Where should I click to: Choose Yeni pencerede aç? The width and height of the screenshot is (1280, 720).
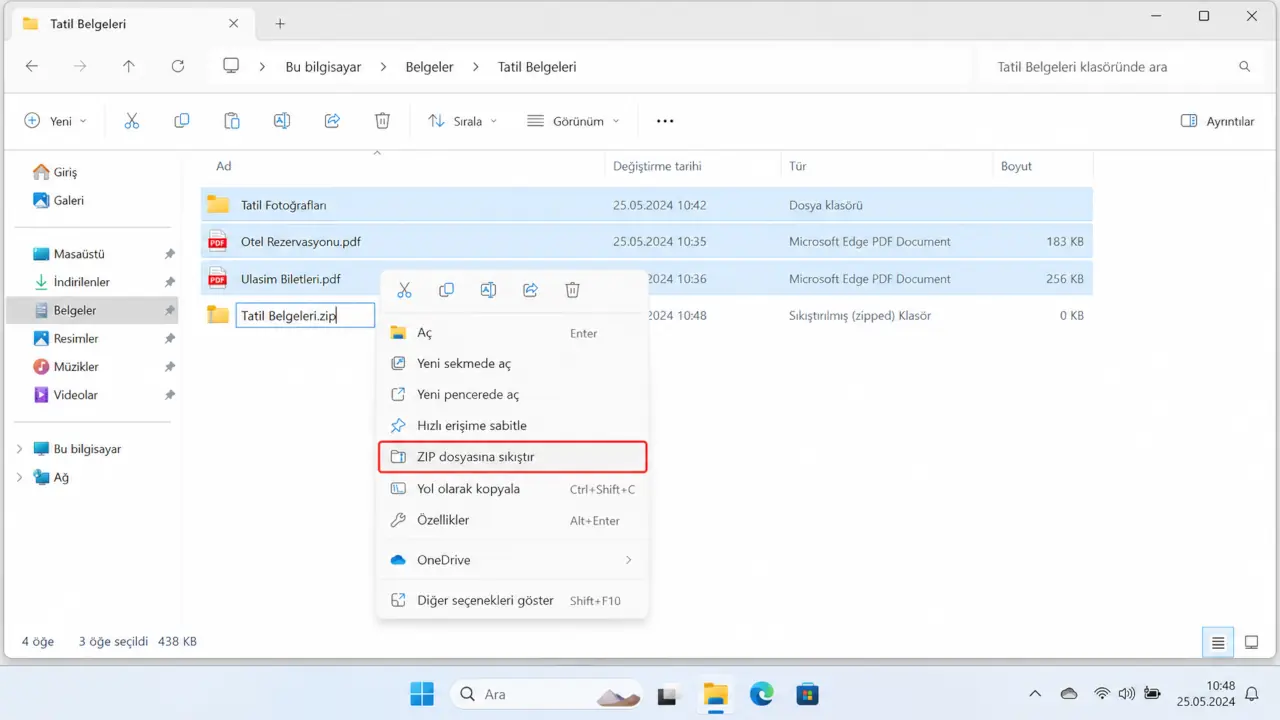click(x=512, y=395)
